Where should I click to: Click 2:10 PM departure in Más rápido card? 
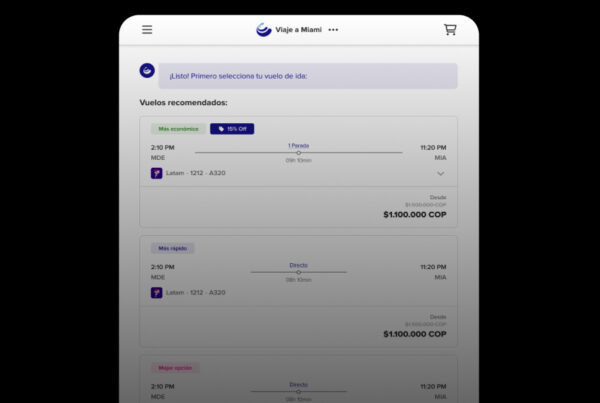[x=163, y=267]
